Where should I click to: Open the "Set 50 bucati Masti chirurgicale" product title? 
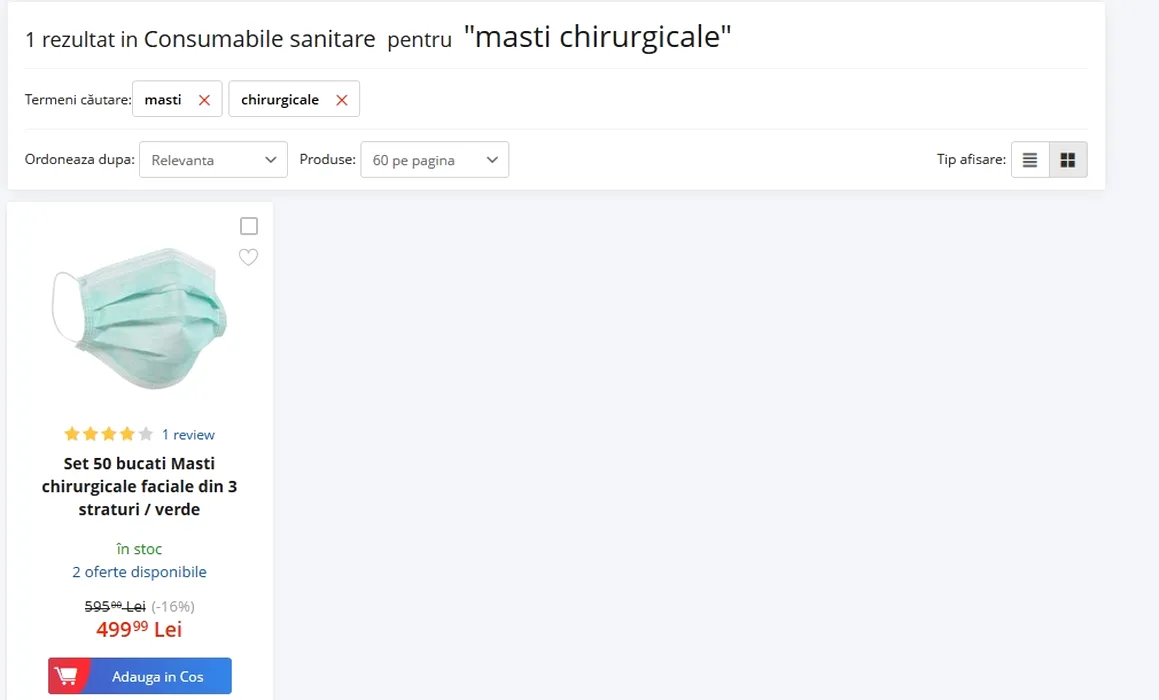click(x=139, y=486)
